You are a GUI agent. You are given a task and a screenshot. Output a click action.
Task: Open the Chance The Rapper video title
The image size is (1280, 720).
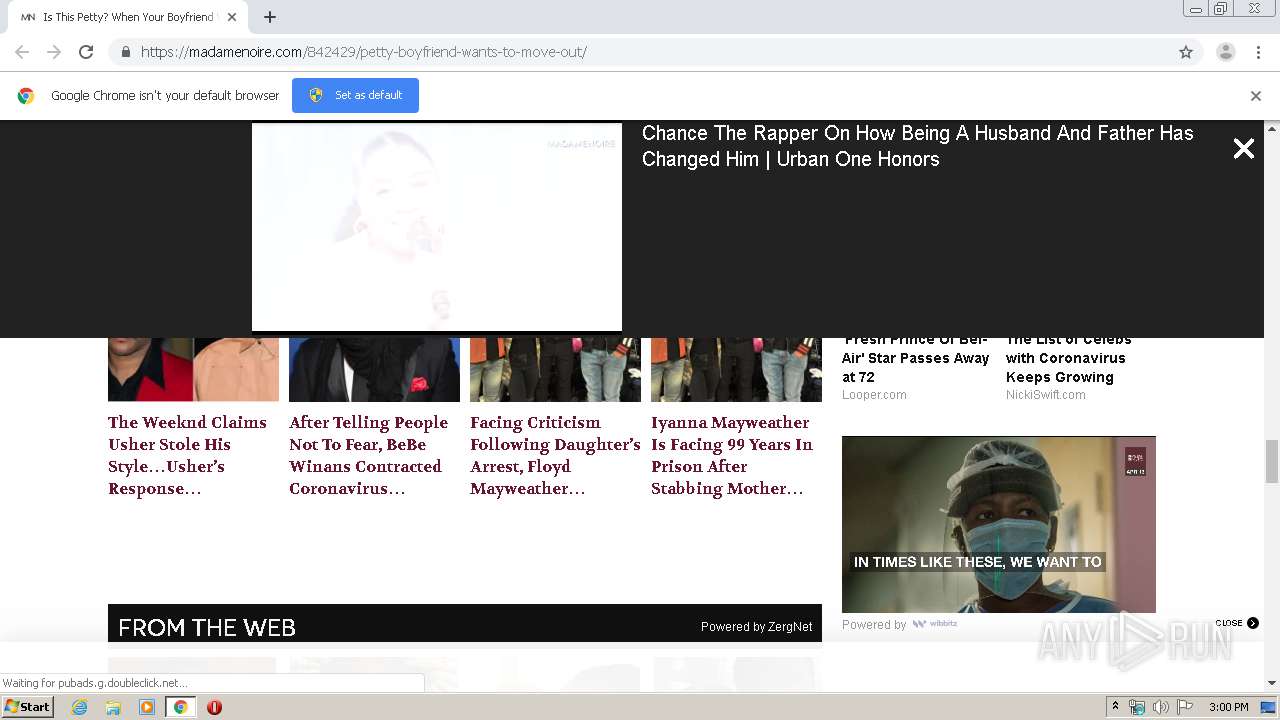click(917, 146)
